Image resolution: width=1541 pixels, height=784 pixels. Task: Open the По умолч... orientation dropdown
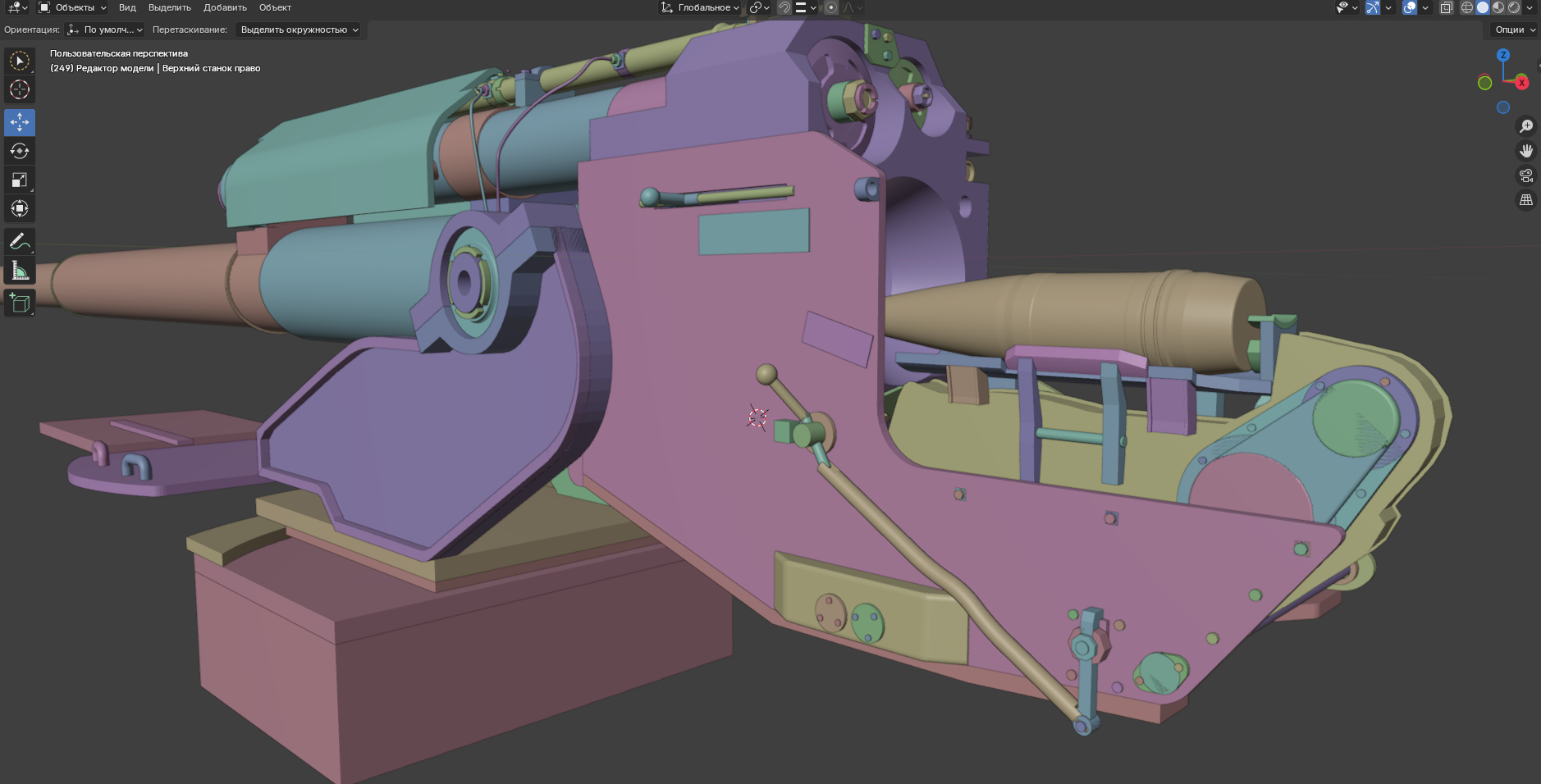point(105,30)
